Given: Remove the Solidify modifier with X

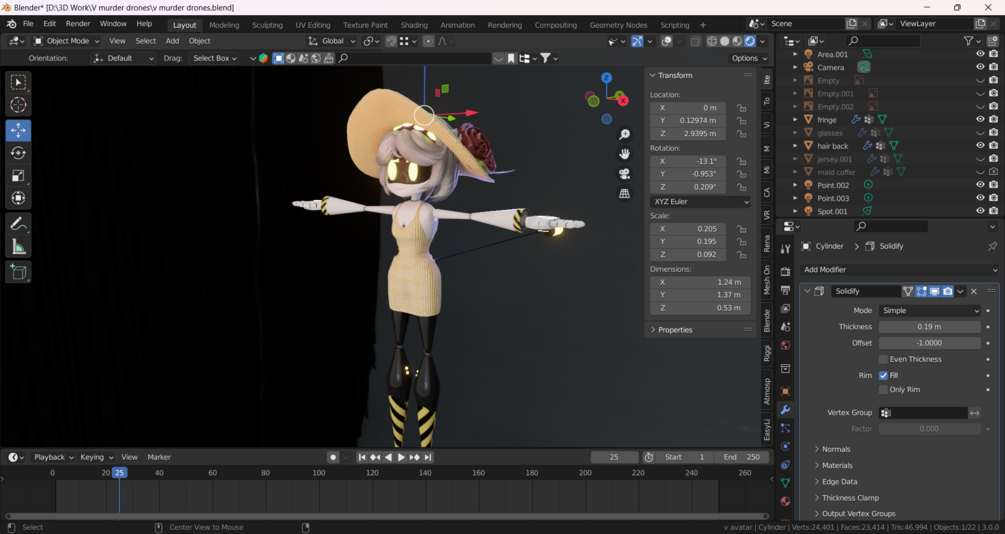Looking at the screenshot, I should 974,291.
